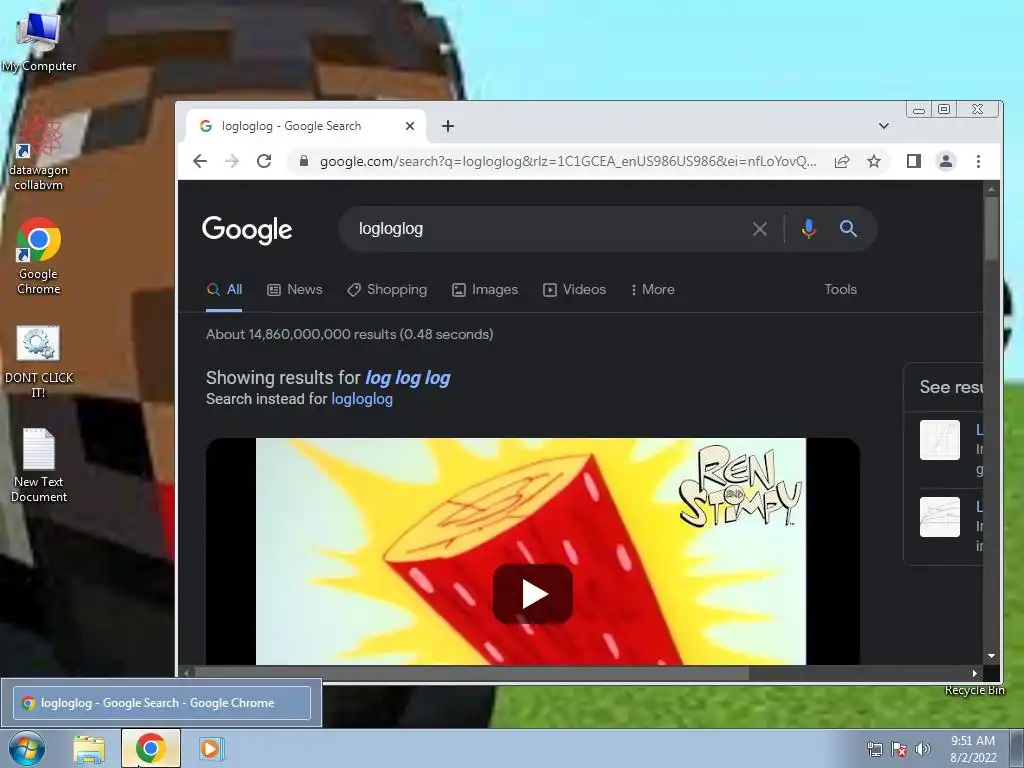
Task: Open the Windows Start button
Action: (x=27, y=748)
